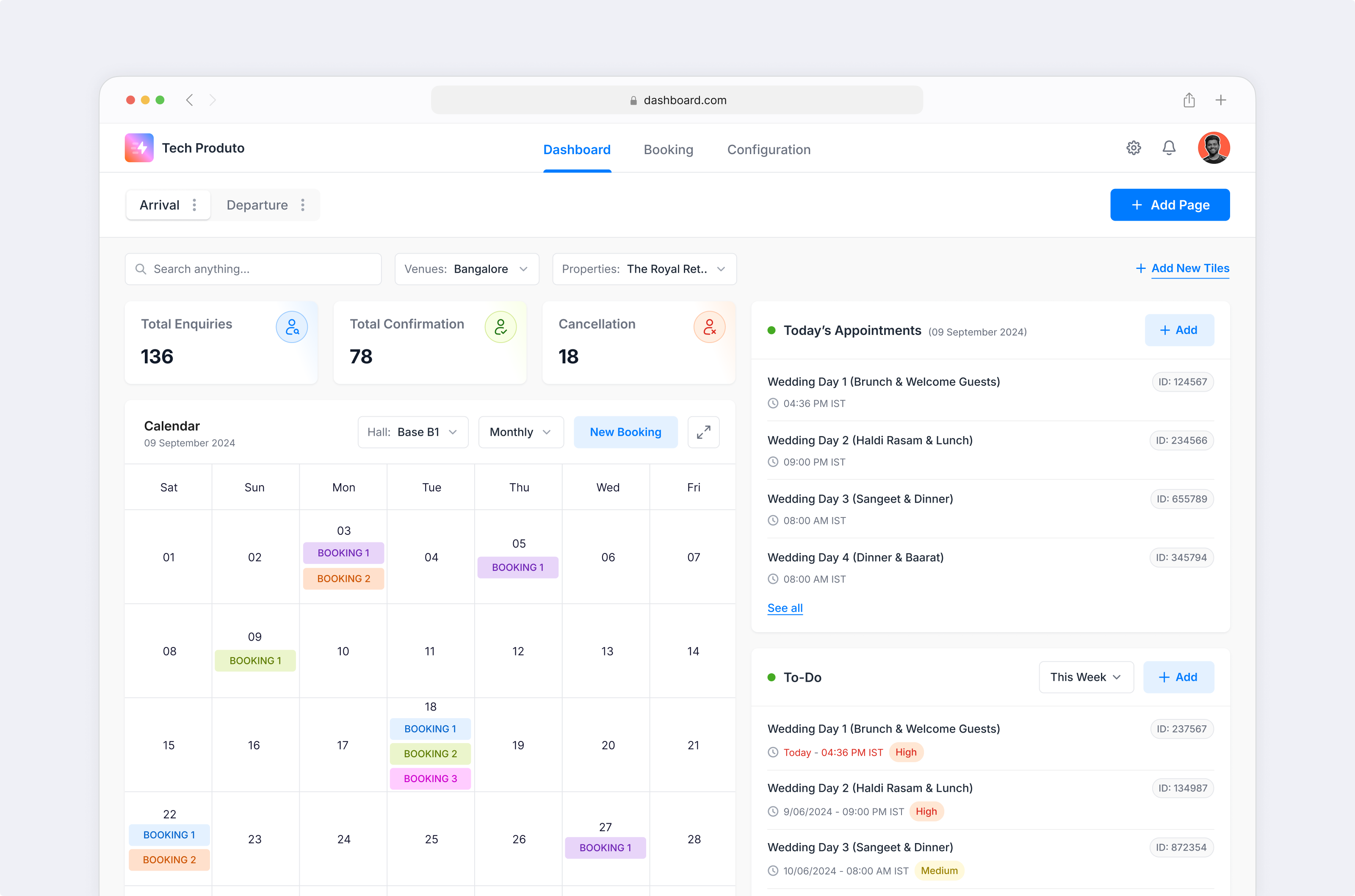Open the Configuration tab

[769, 149]
